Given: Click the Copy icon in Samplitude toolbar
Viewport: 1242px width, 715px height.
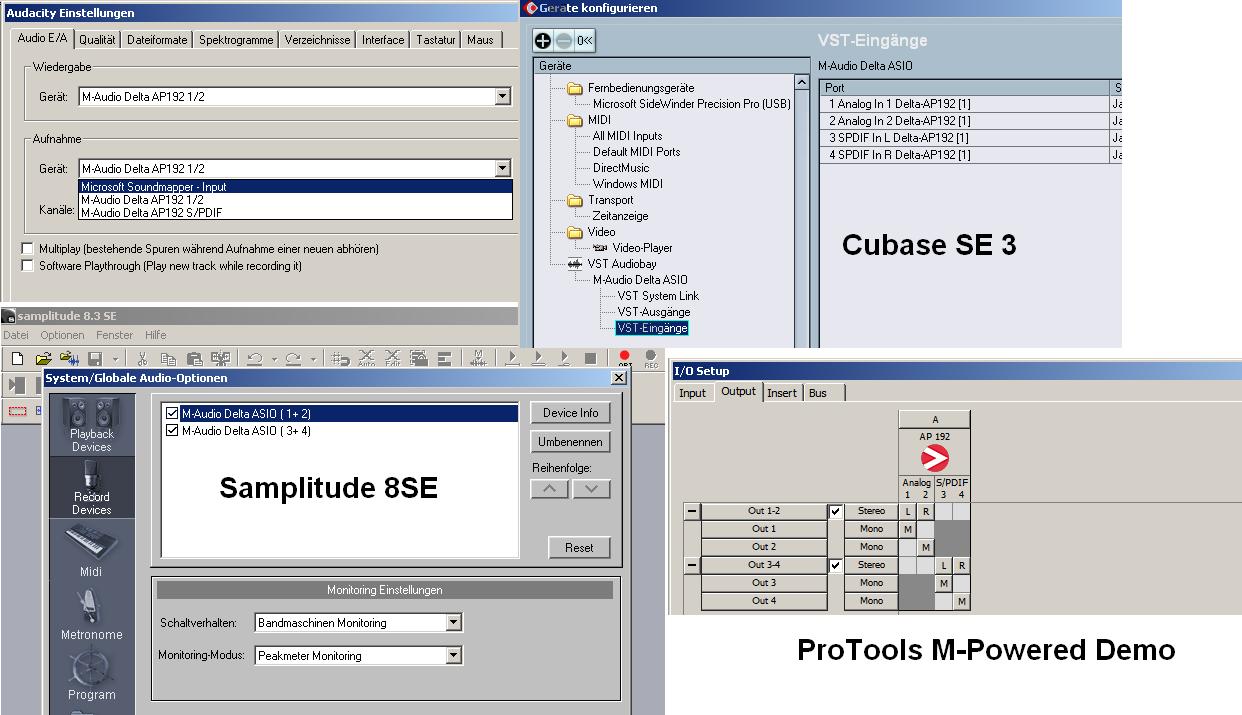Looking at the screenshot, I should [x=168, y=359].
